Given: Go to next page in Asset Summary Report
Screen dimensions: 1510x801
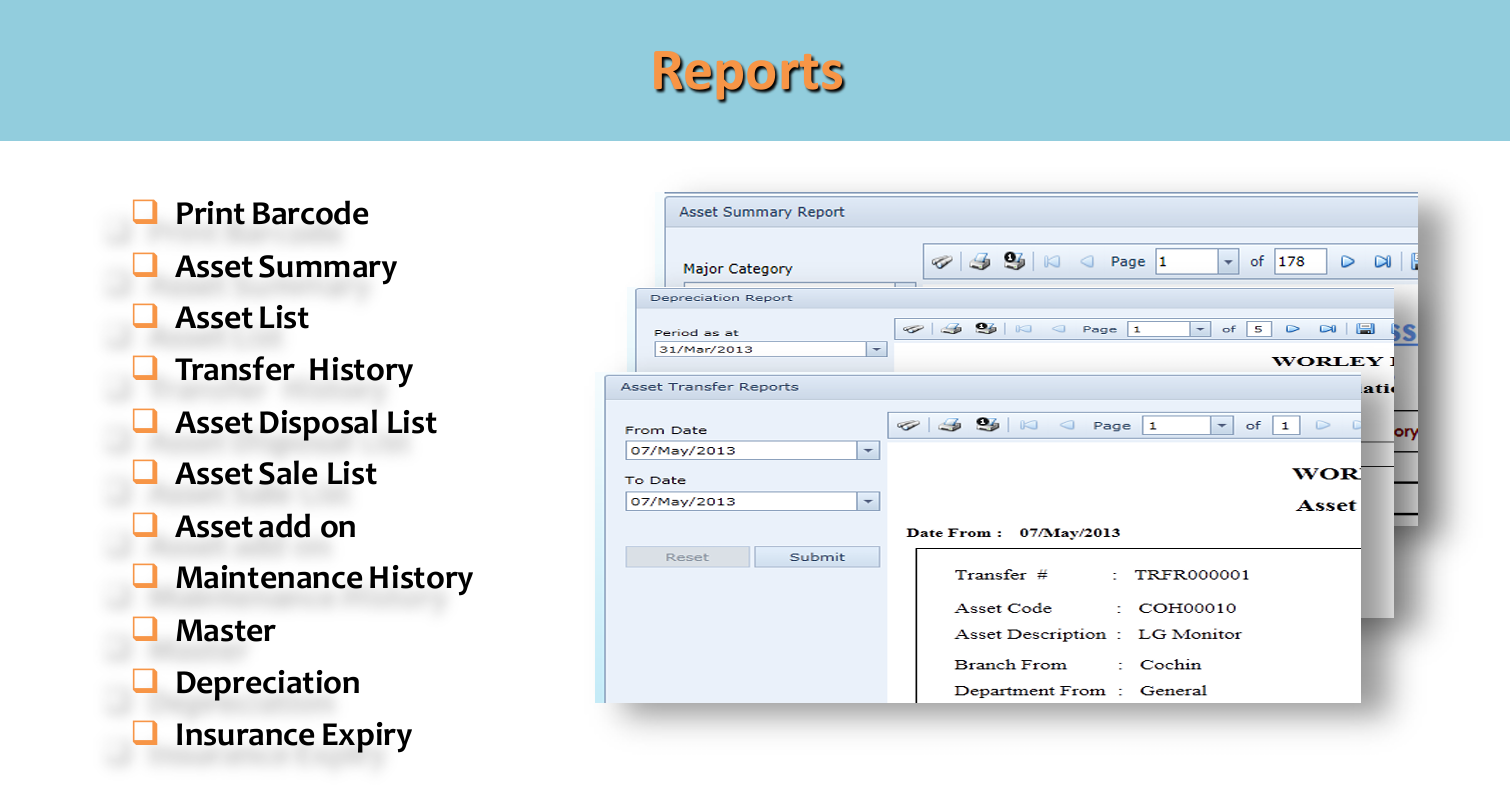Looking at the screenshot, I should (1347, 262).
